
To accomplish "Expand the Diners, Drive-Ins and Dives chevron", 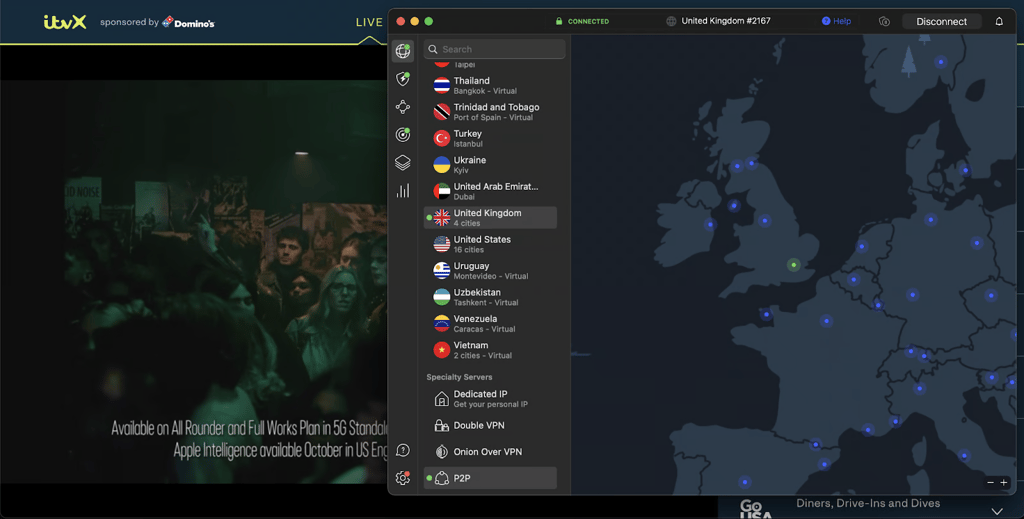I will pyautogui.click(x=997, y=511).
